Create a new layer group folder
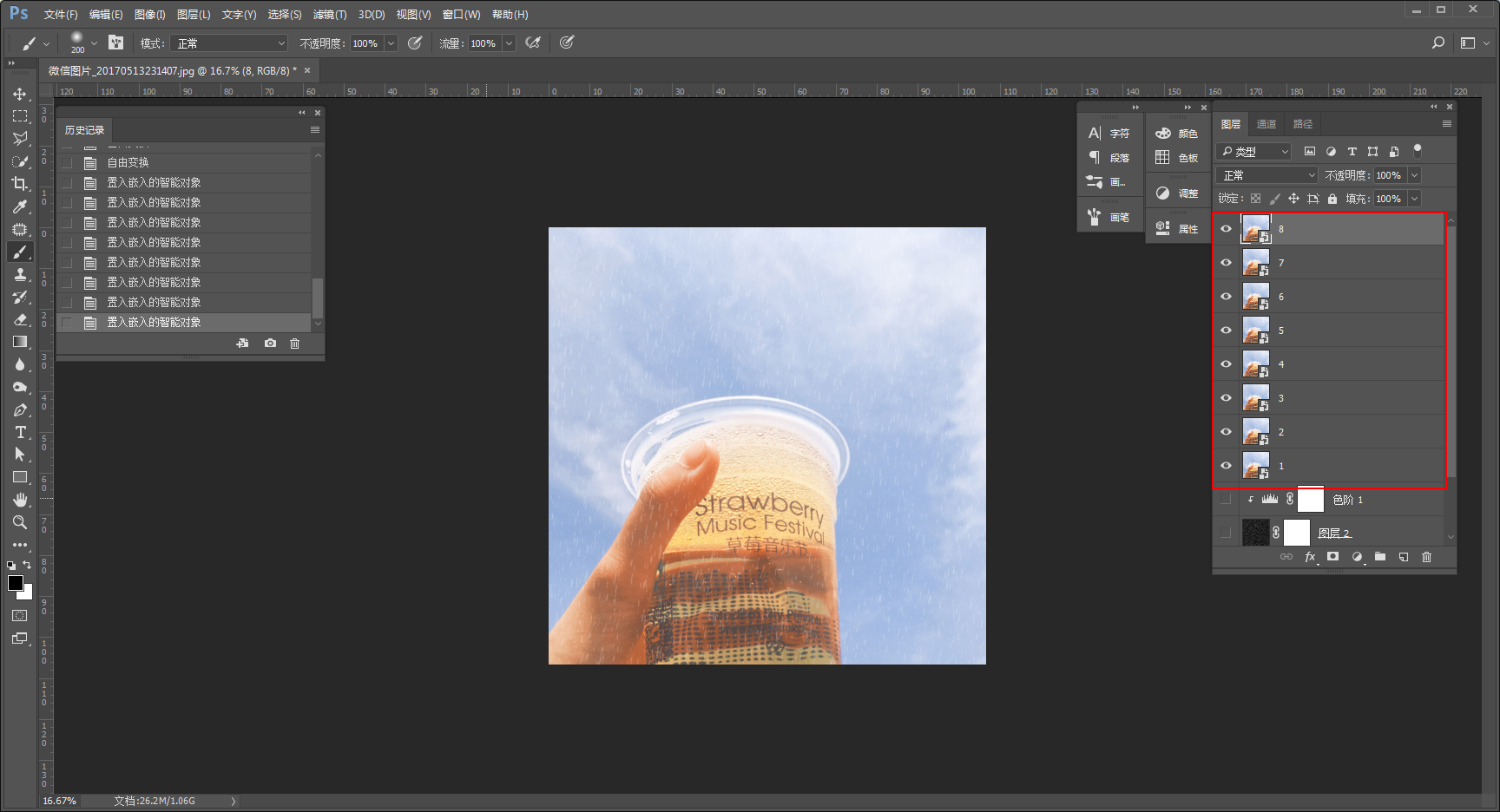 (x=1380, y=557)
